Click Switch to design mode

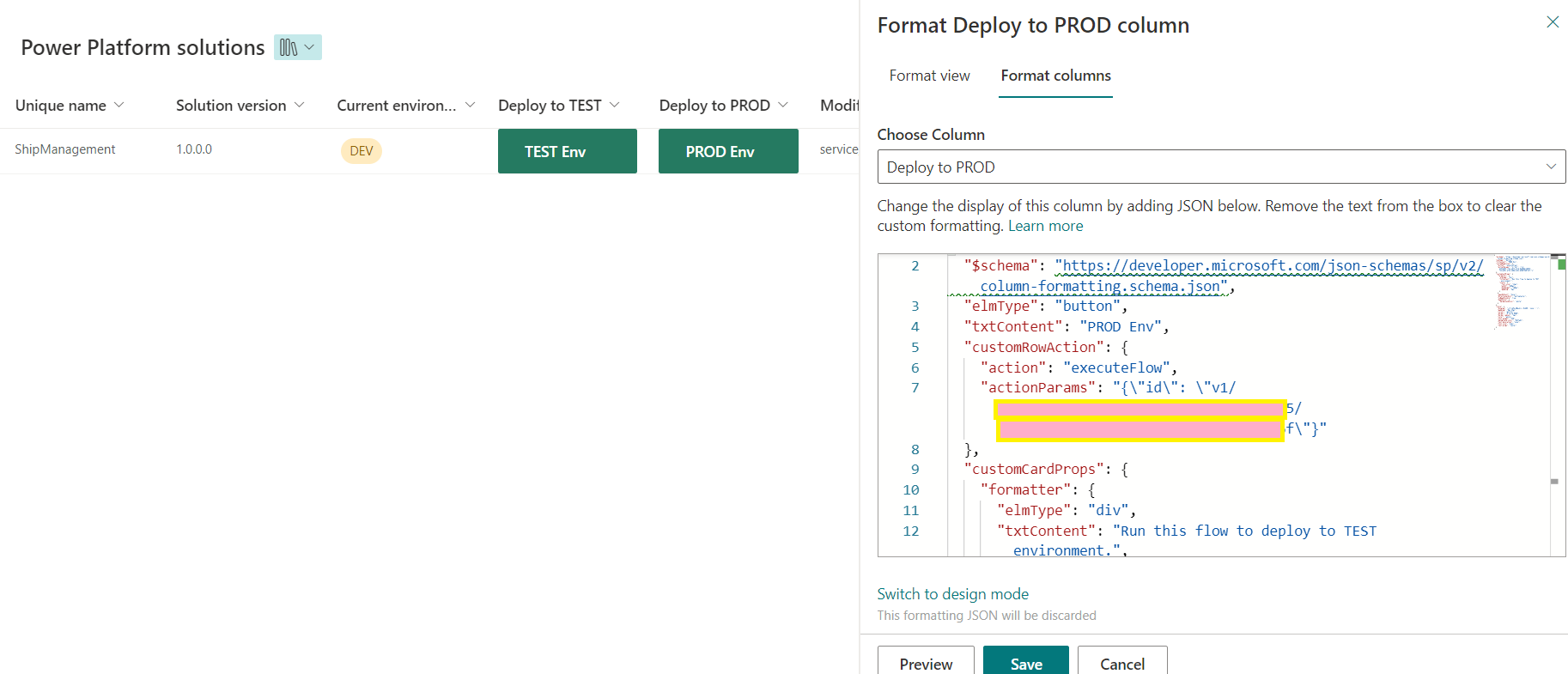point(952,594)
